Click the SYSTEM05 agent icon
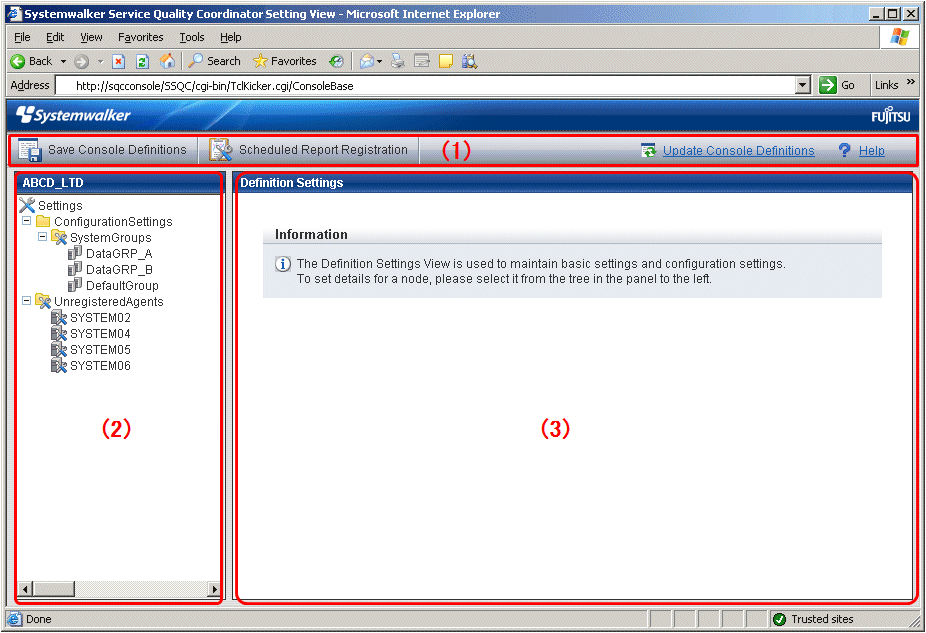The height and width of the screenshot is (633, 926). [x=58, y=350]
